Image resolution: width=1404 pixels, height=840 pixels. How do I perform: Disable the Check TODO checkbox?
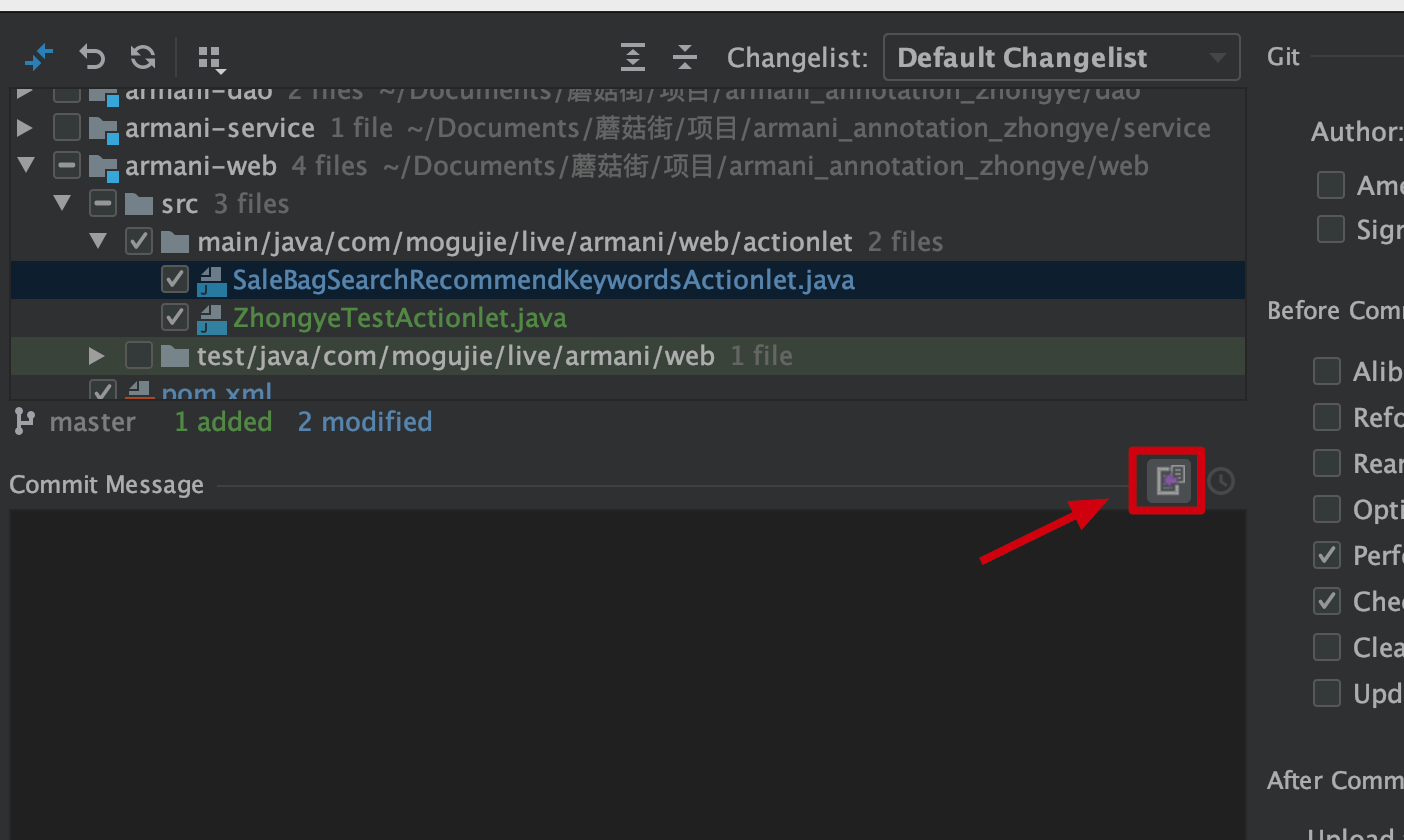point(1326,601)
